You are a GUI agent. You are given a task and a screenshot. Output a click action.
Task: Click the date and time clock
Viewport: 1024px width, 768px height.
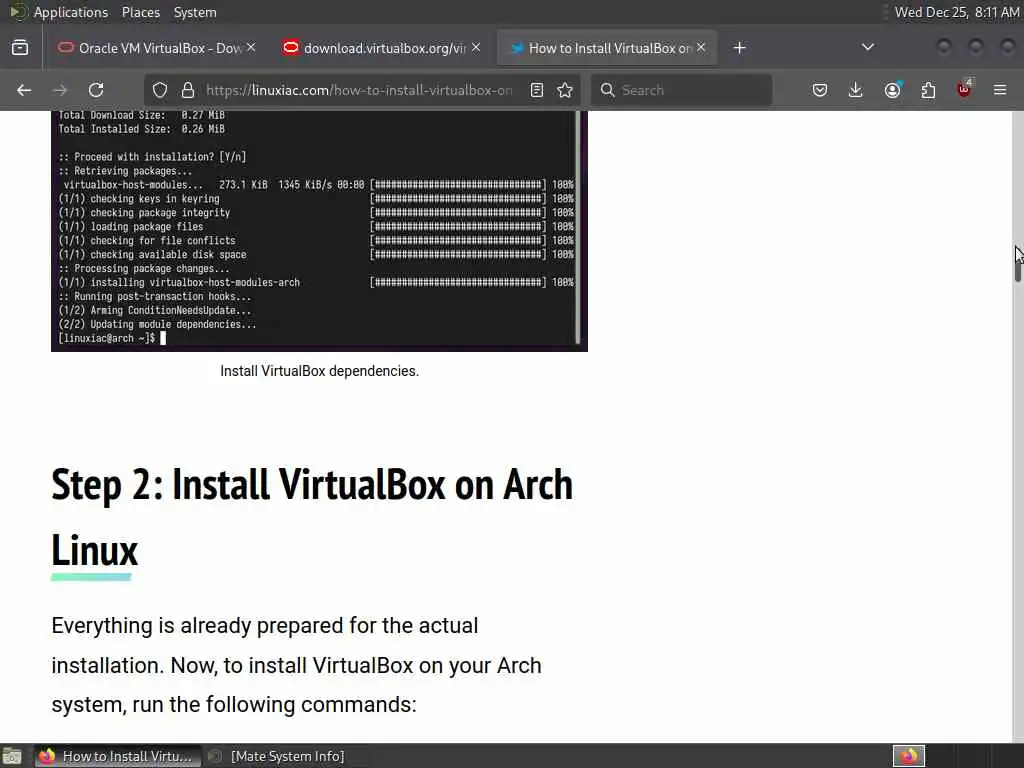957,12
